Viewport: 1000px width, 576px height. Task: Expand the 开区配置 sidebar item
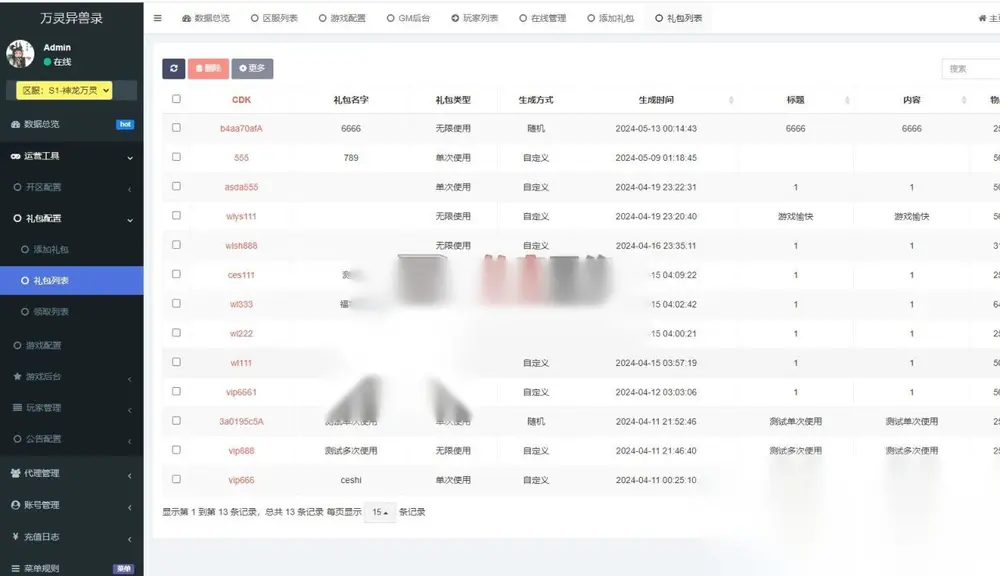click(71, 188)
